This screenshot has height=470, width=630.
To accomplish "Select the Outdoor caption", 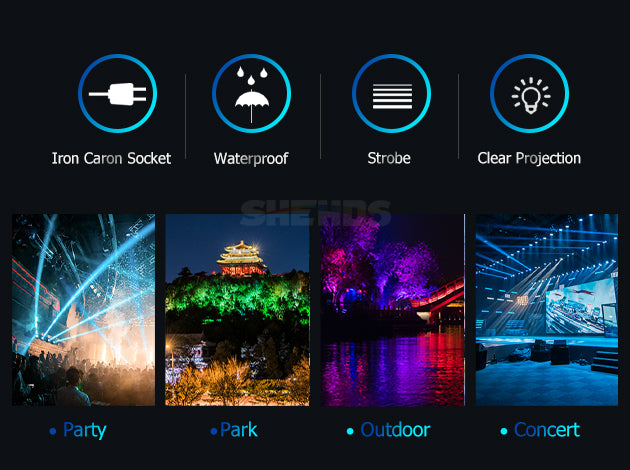I will click(395, 430).
